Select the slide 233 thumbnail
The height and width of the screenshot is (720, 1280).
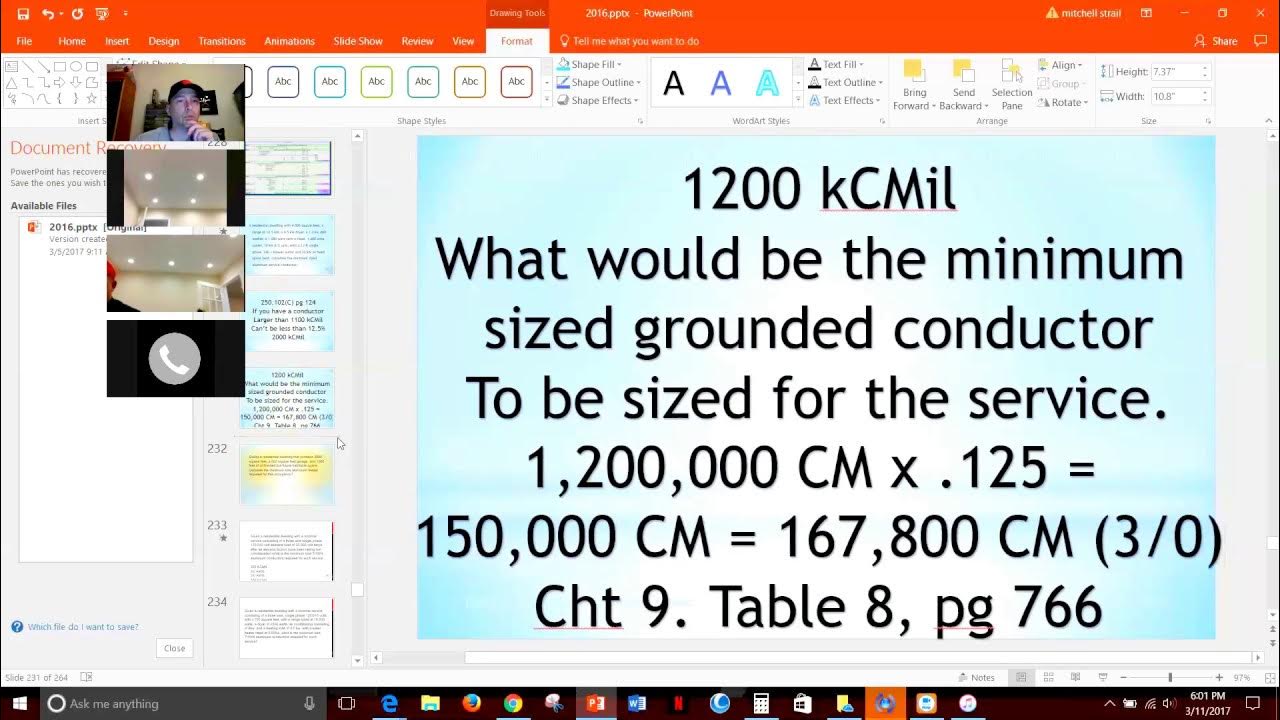287,550
